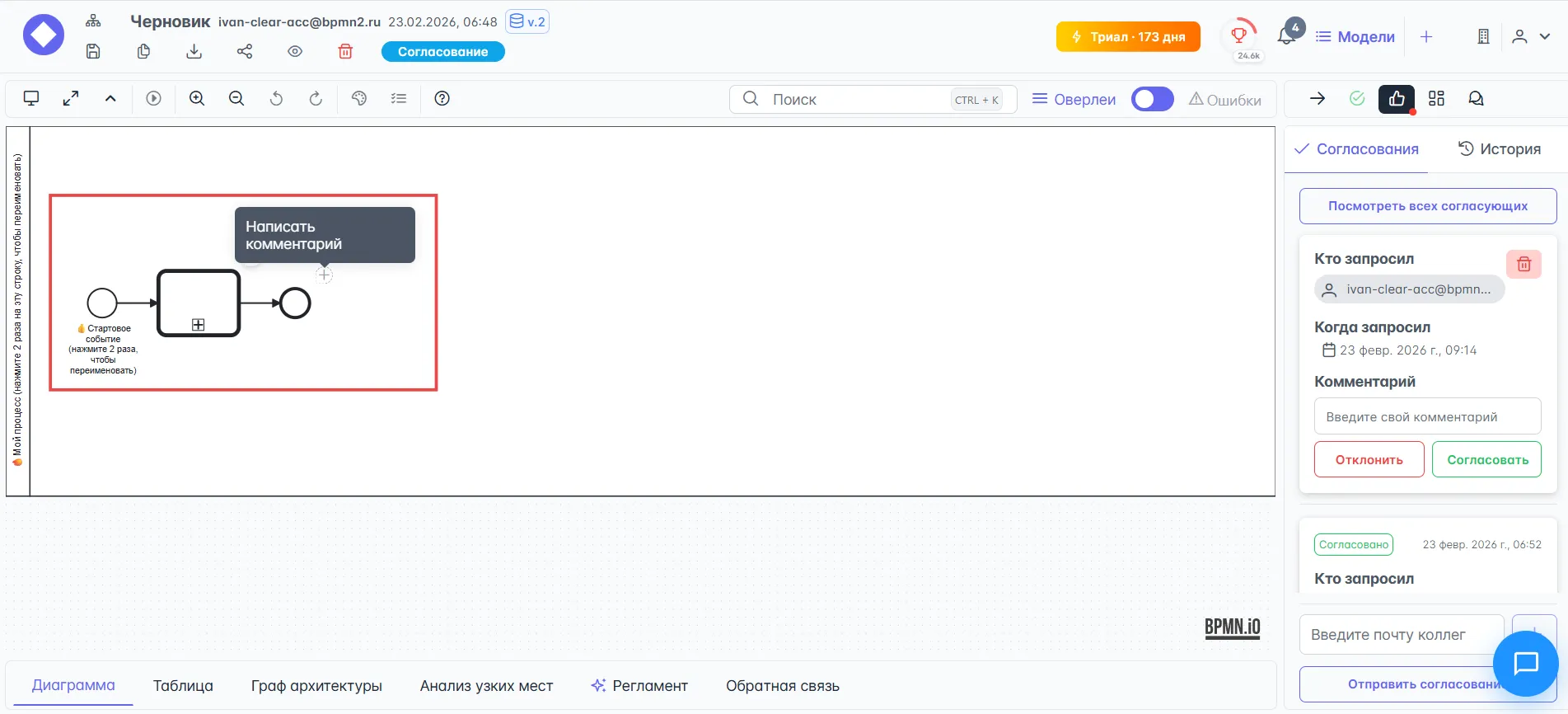Viewport: 1568px width, 714px height.
Task: Open the user account dropdown
Action: click(1531, 36)
